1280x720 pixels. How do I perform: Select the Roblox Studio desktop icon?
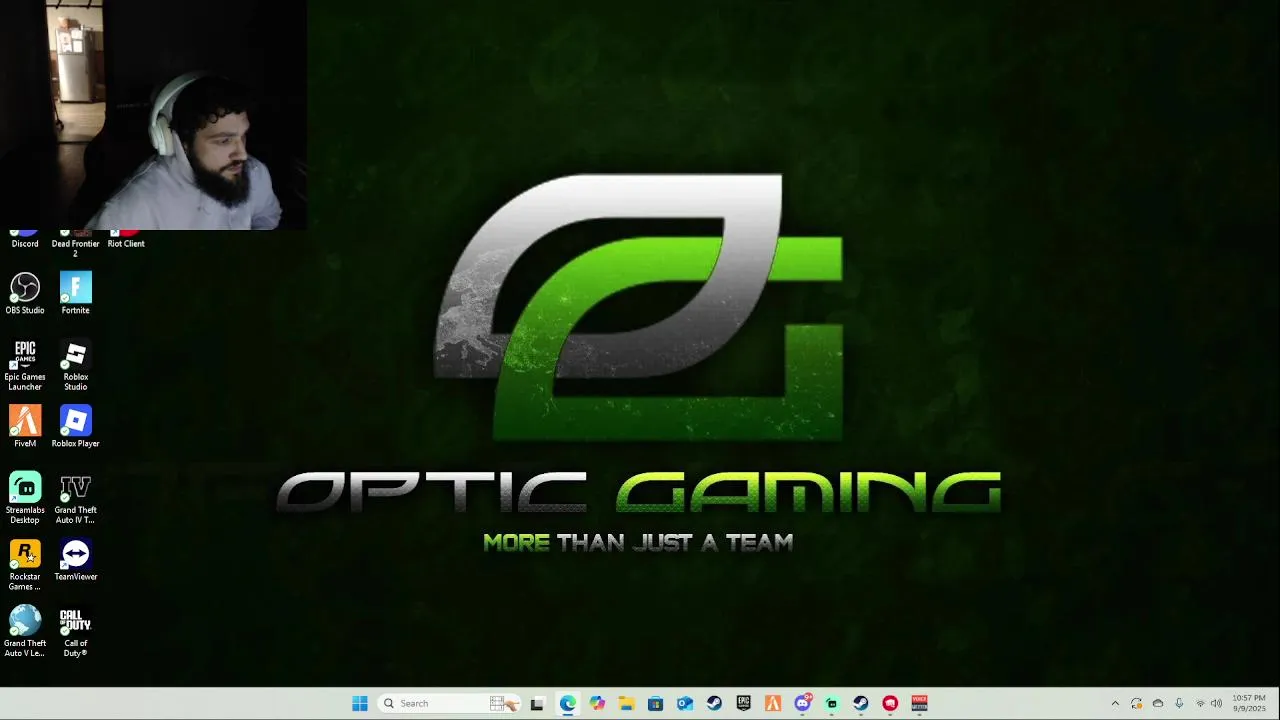pyautogui.click(x=75, y=365)
